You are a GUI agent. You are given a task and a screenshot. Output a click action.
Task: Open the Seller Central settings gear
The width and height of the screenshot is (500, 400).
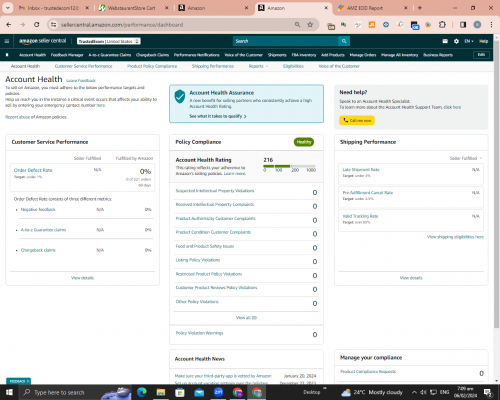point(456,41)
